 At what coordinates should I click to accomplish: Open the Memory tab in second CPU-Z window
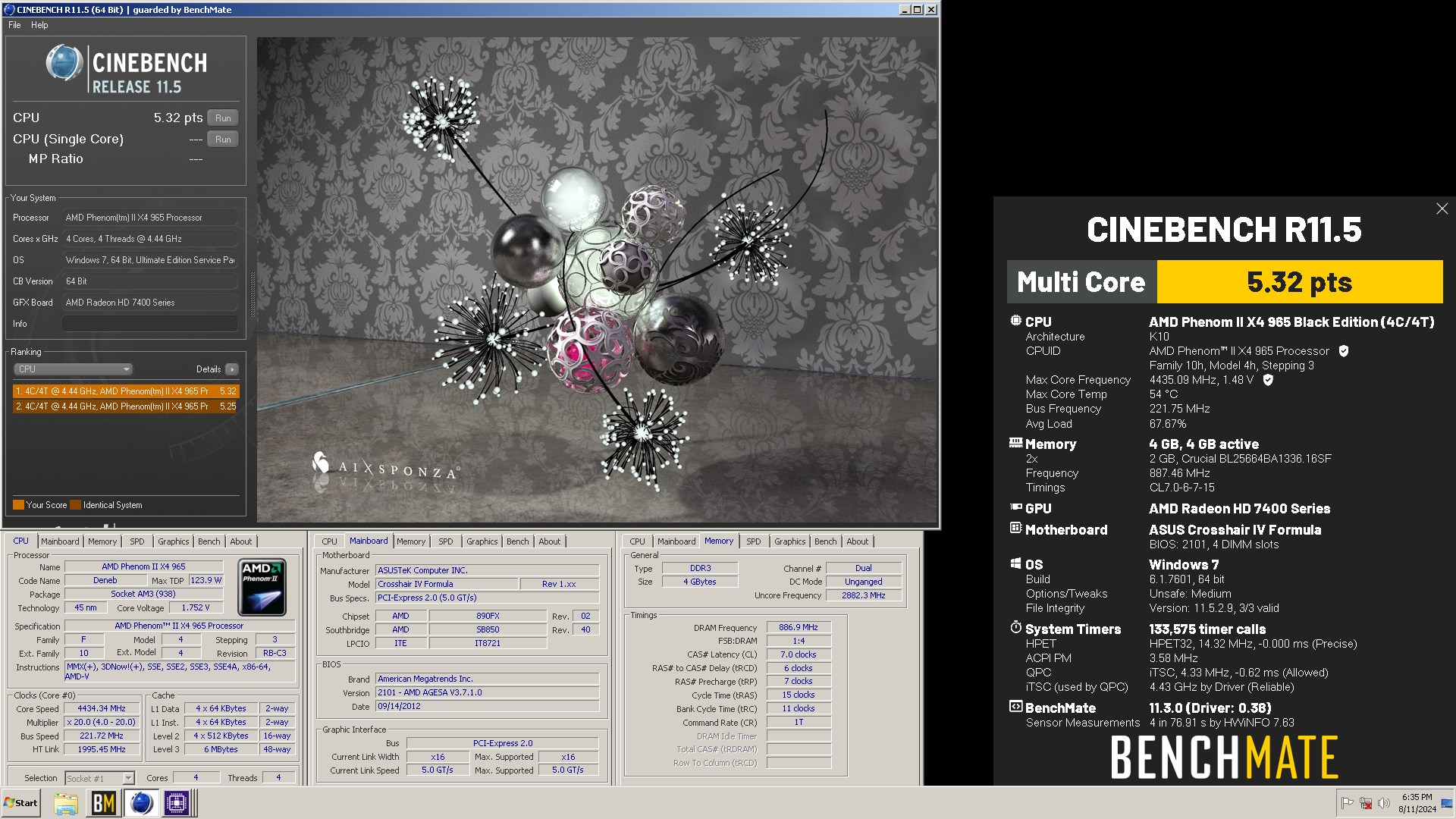(x=411, y=541)
